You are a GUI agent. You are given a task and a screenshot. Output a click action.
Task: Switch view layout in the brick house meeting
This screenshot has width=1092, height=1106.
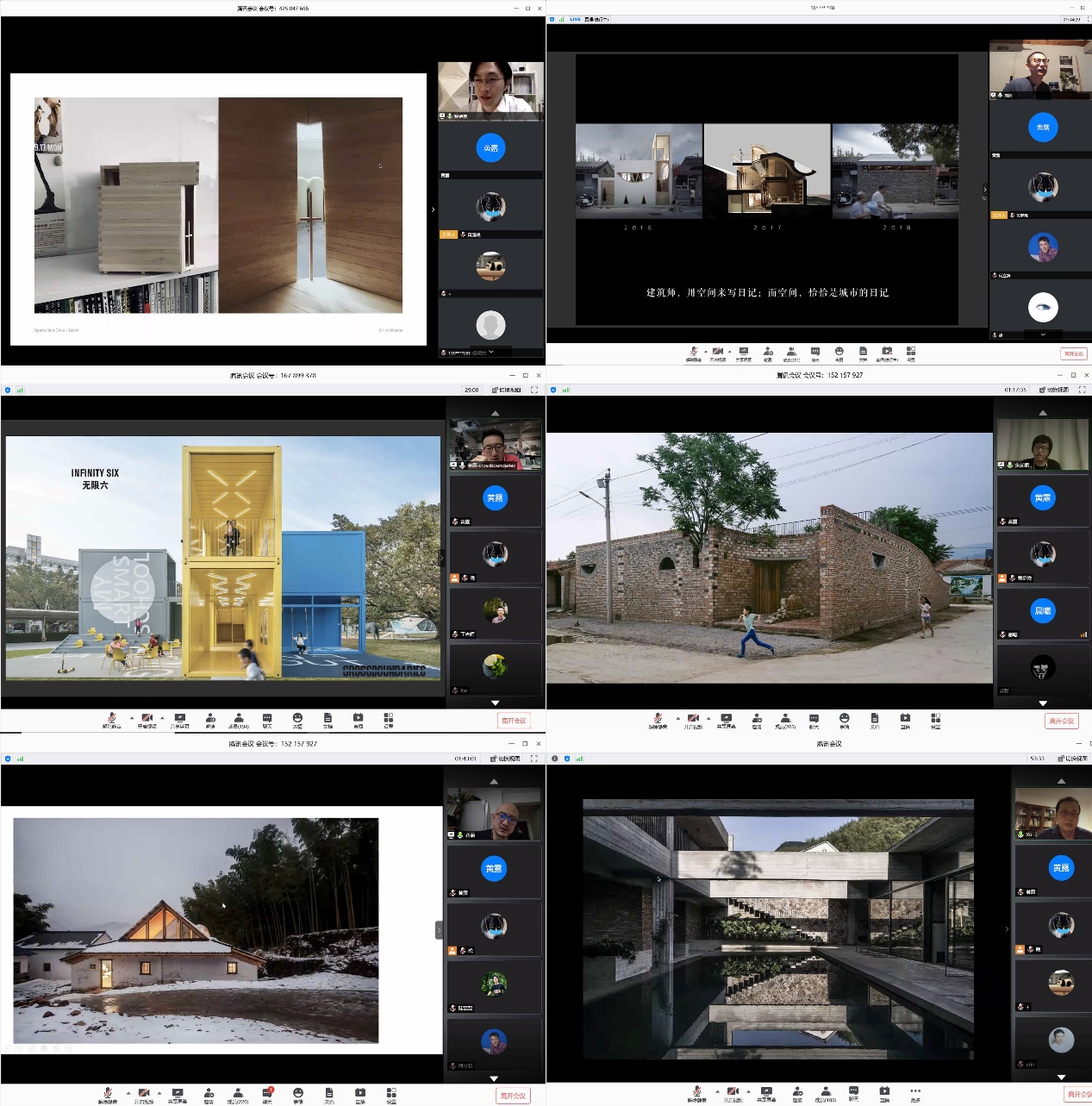tap(1056, 390)
